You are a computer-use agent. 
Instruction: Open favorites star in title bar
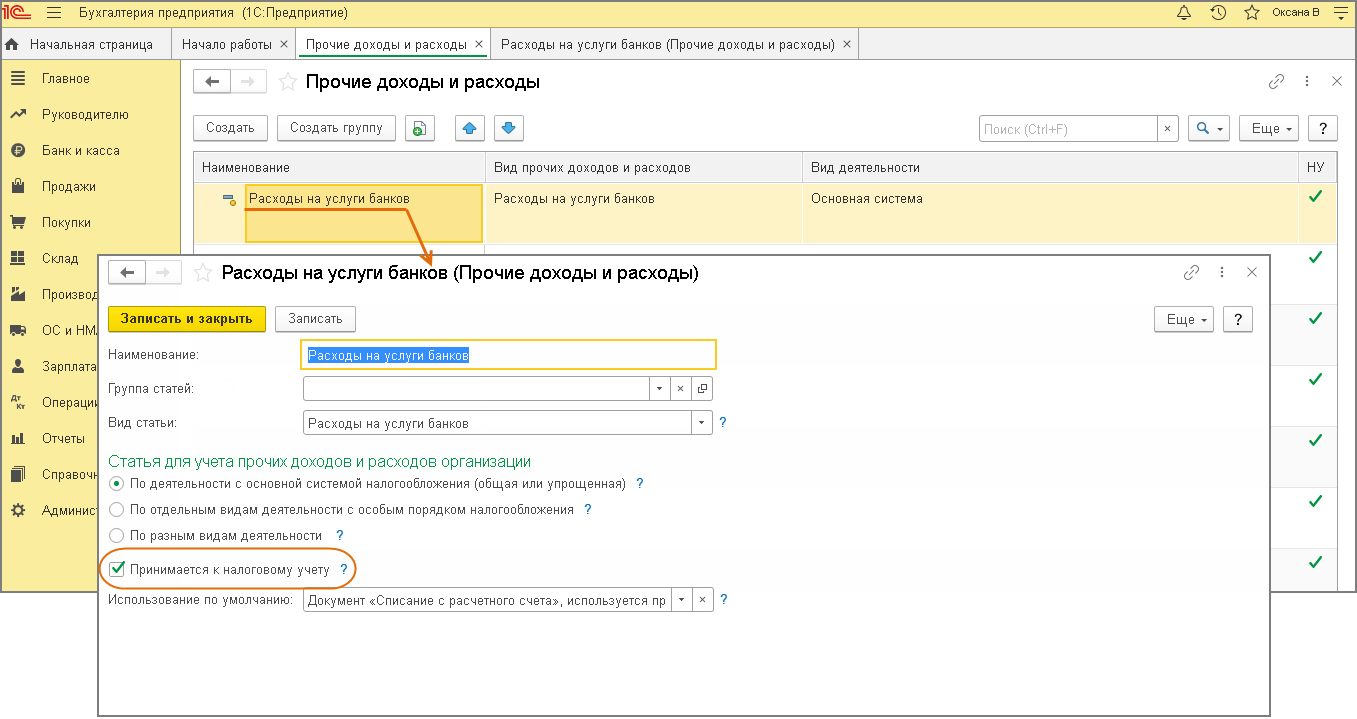point(1251,13)
